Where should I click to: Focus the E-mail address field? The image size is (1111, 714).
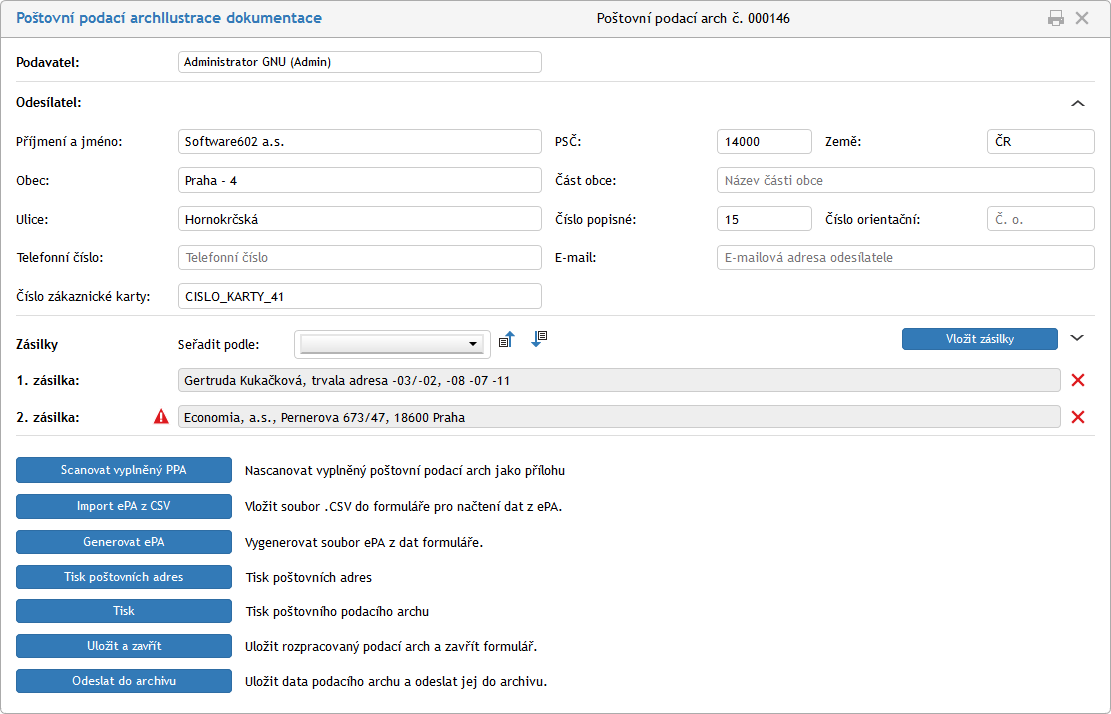[906, 257]
